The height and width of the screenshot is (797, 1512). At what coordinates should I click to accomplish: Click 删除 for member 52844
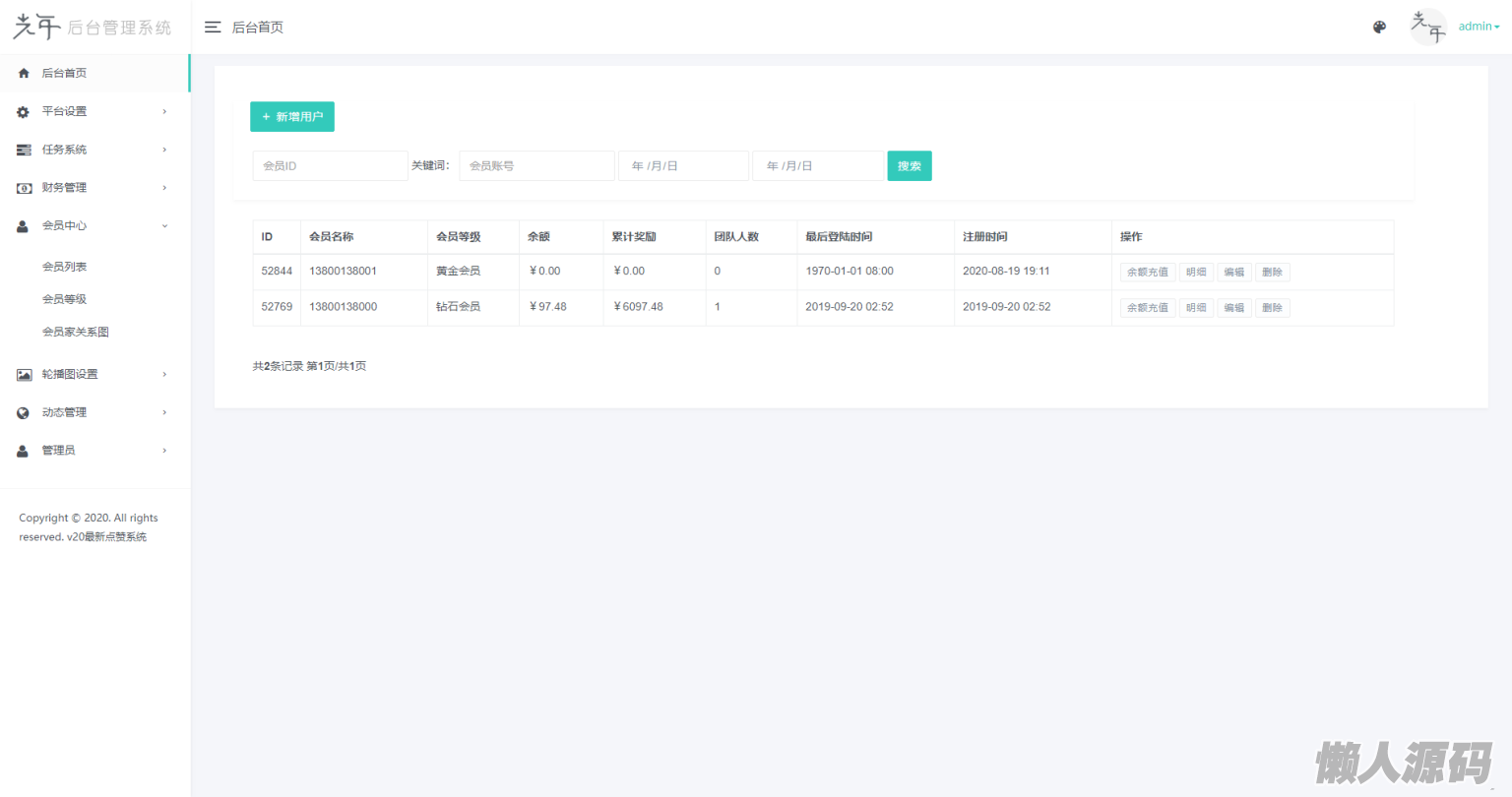[x=1272, y=273]
